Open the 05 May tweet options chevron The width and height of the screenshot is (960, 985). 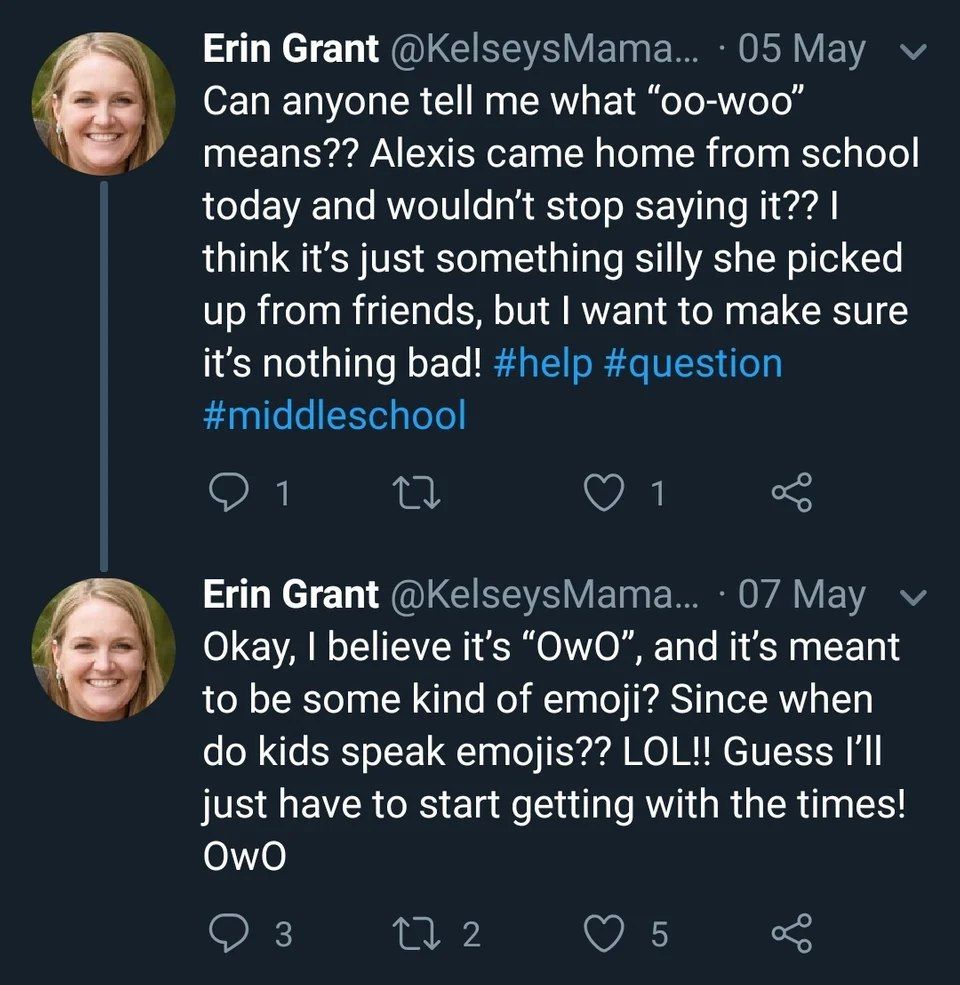[914, 52]
